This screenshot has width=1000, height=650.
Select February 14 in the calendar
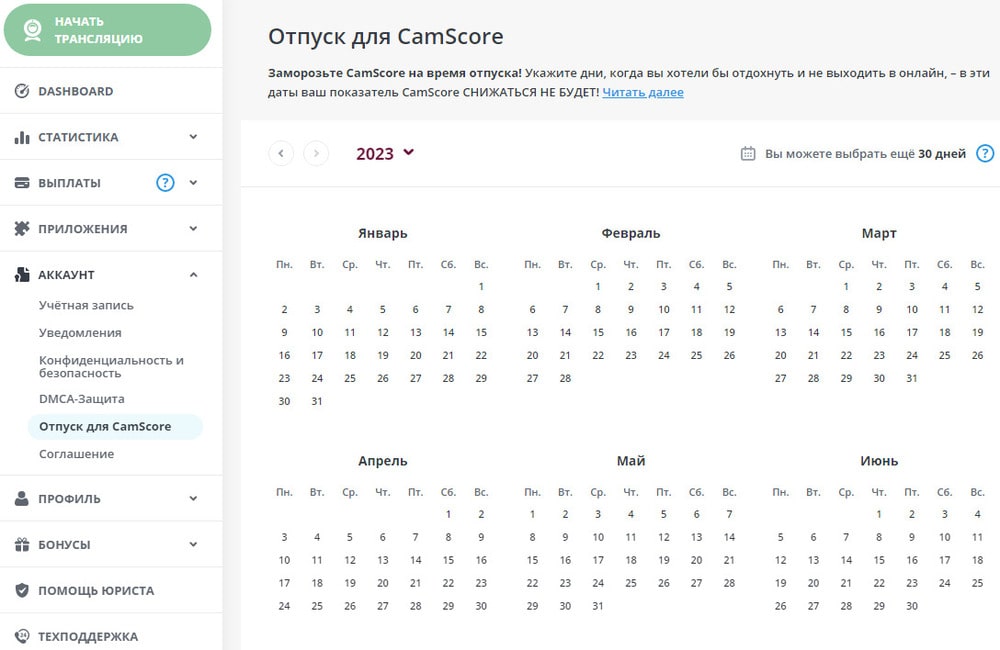[565, 332]
